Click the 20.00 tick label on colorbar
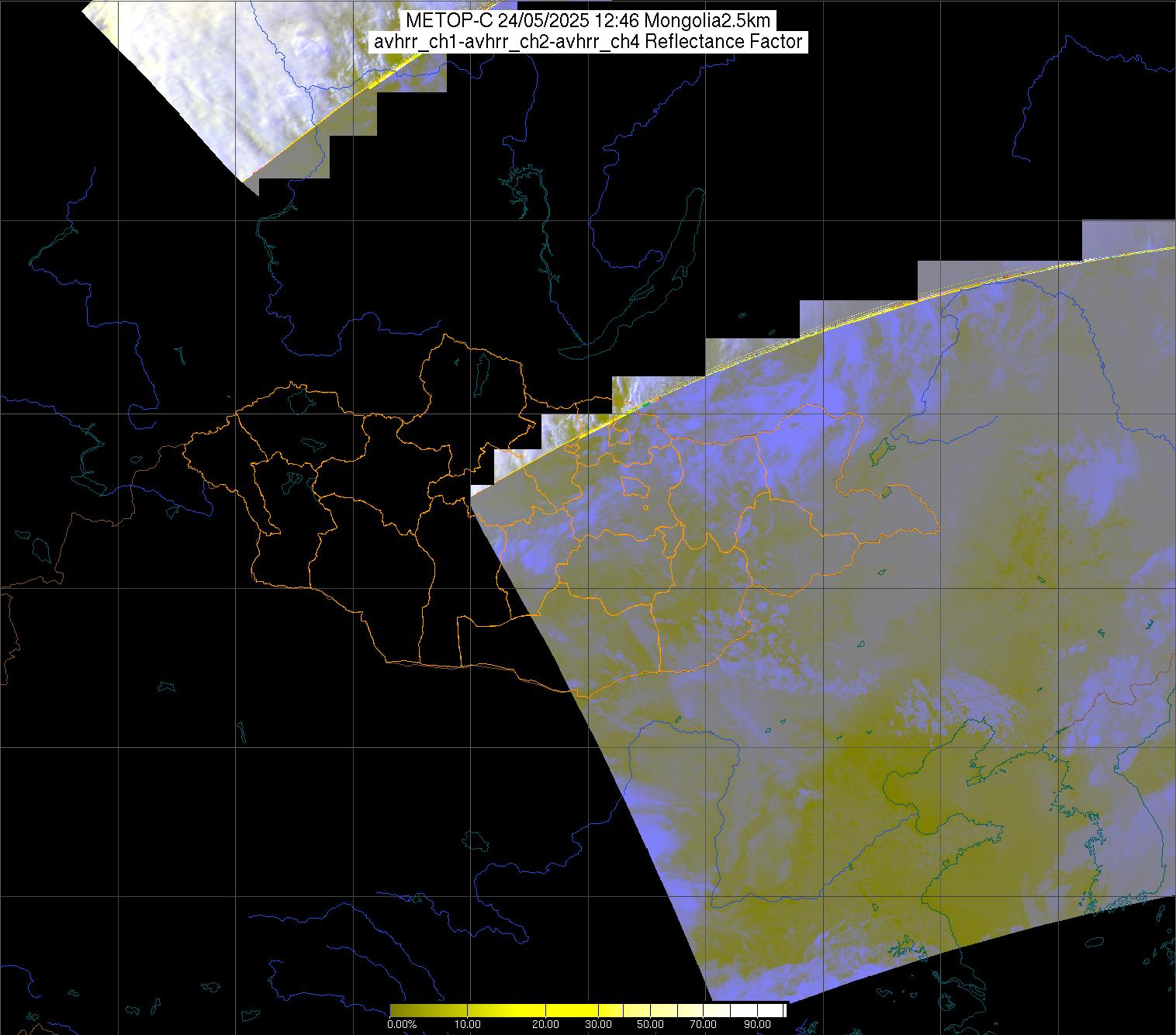This screenshot has height=1035, width=1176. (x=545, y=1025)
